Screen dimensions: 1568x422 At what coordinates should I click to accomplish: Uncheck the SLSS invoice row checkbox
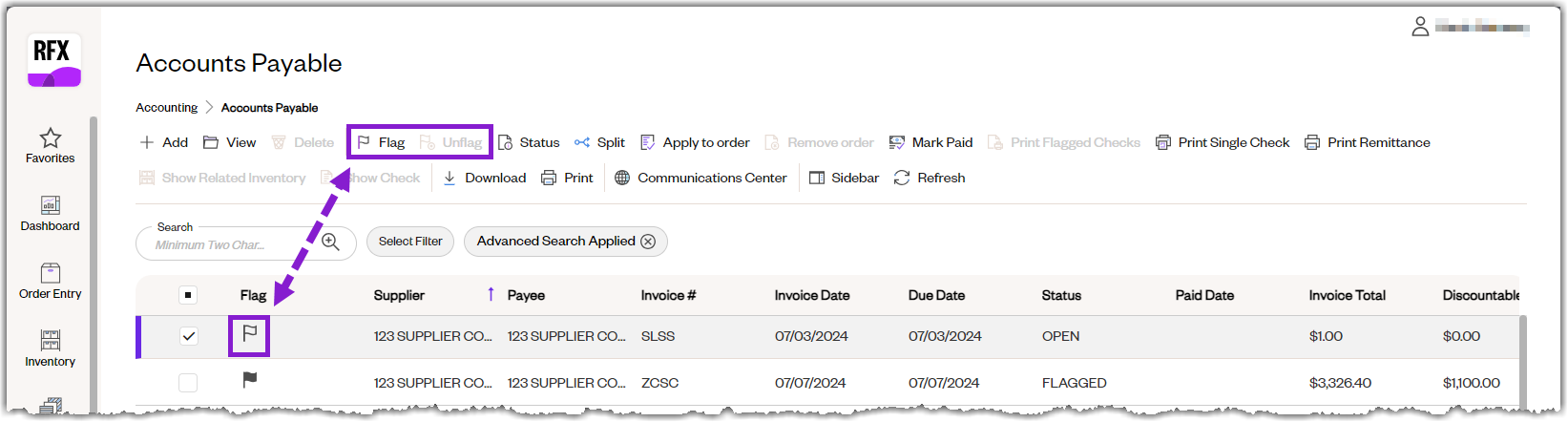coord(188,336)
